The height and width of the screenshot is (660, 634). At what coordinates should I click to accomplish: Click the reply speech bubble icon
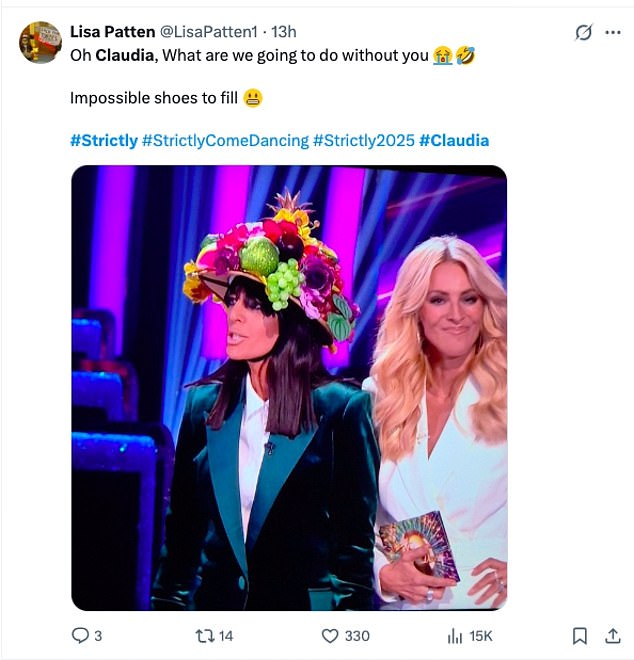[79, 635]
